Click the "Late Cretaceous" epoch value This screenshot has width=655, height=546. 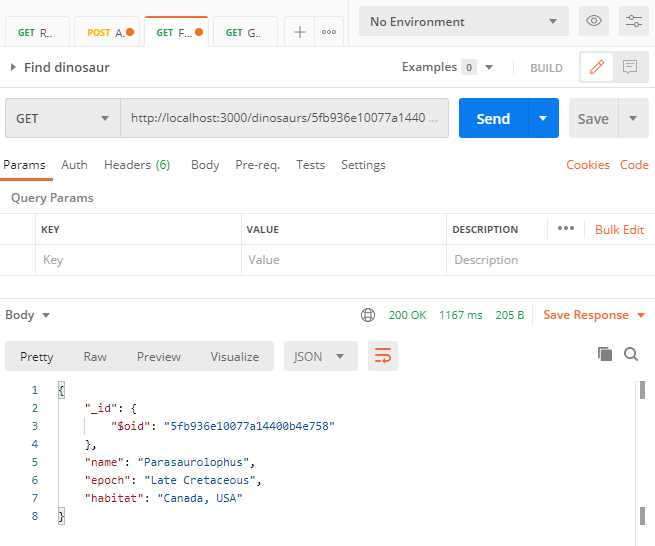tap(200, 480)
